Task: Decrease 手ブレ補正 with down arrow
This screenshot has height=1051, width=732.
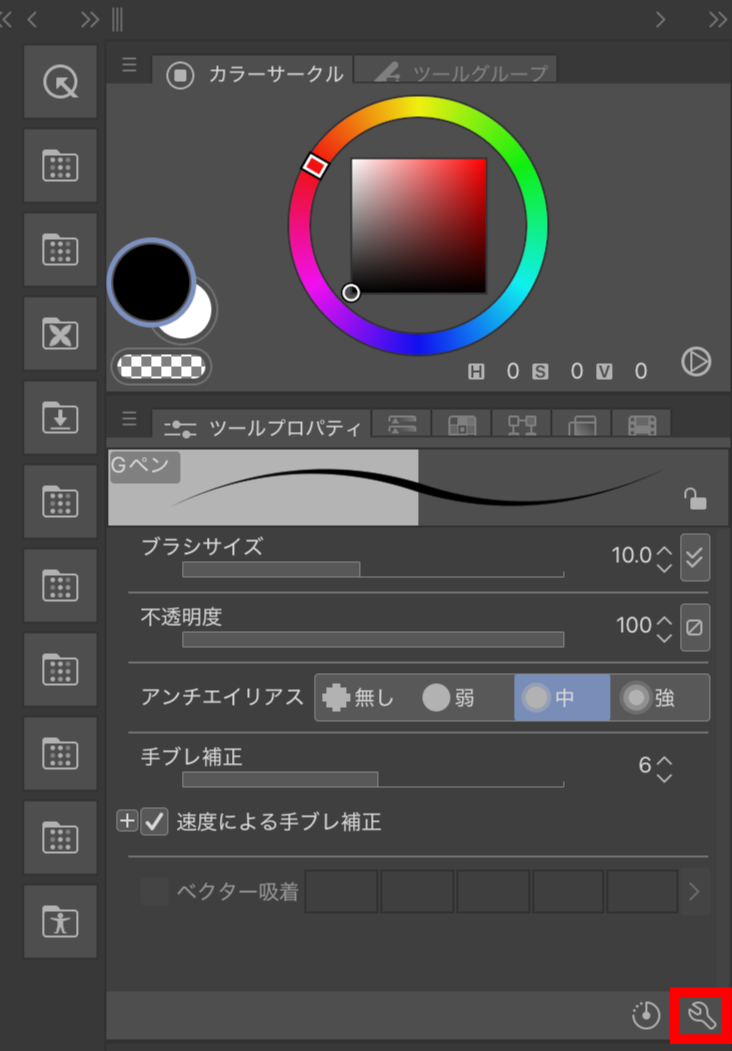Action: pyautogui.click(x=664, y=778)
